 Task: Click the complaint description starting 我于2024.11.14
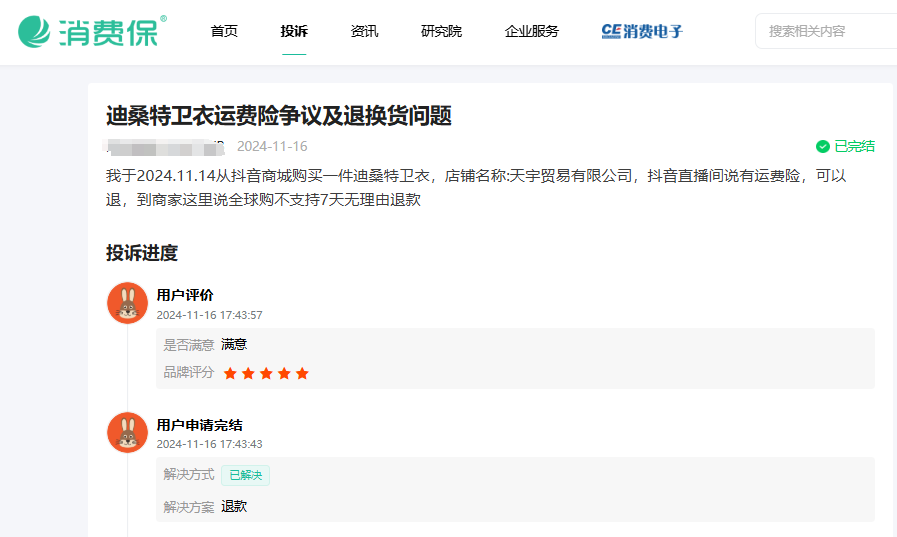click(x=476, y=188)
